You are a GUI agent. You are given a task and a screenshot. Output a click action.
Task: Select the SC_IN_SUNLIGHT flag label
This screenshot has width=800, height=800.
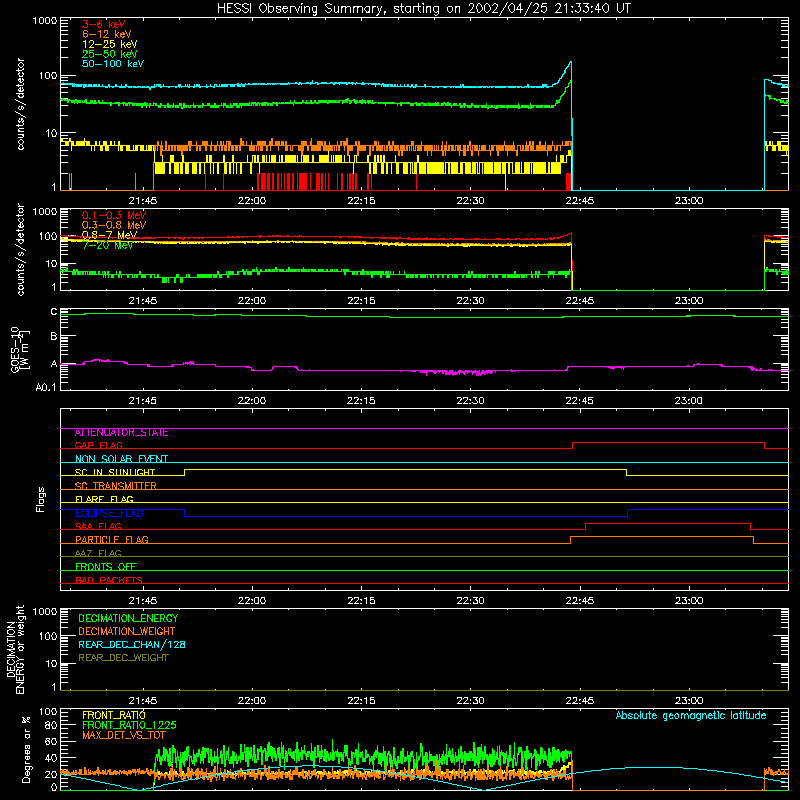click(115, 472)
